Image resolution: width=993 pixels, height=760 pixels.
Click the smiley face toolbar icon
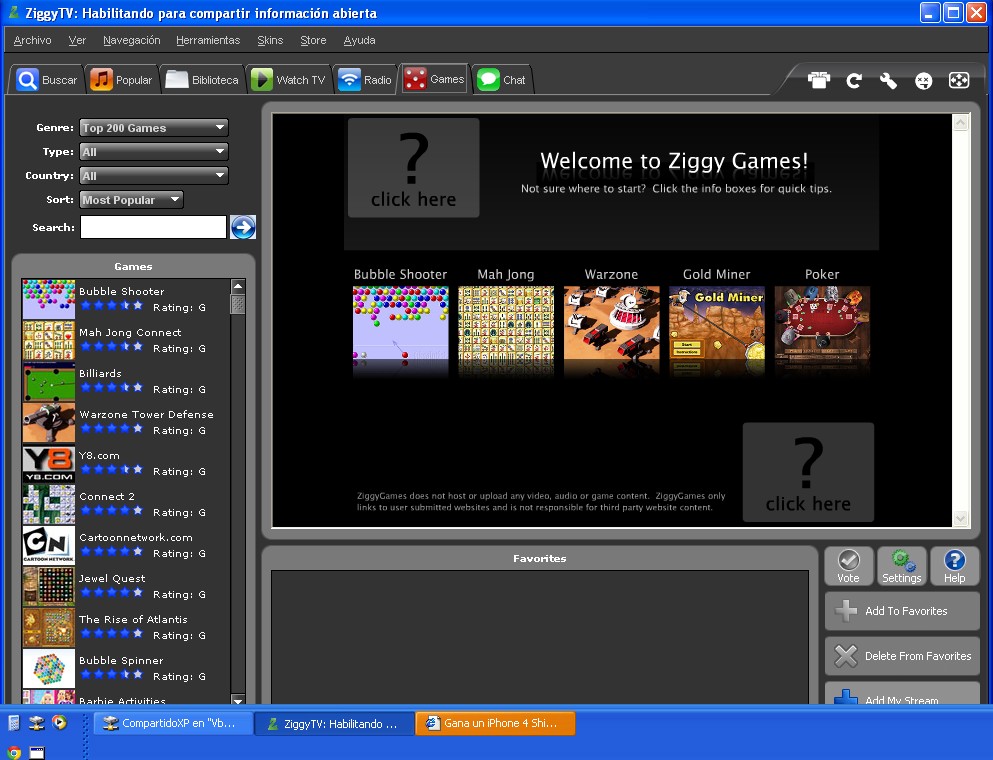coord(923,80)
